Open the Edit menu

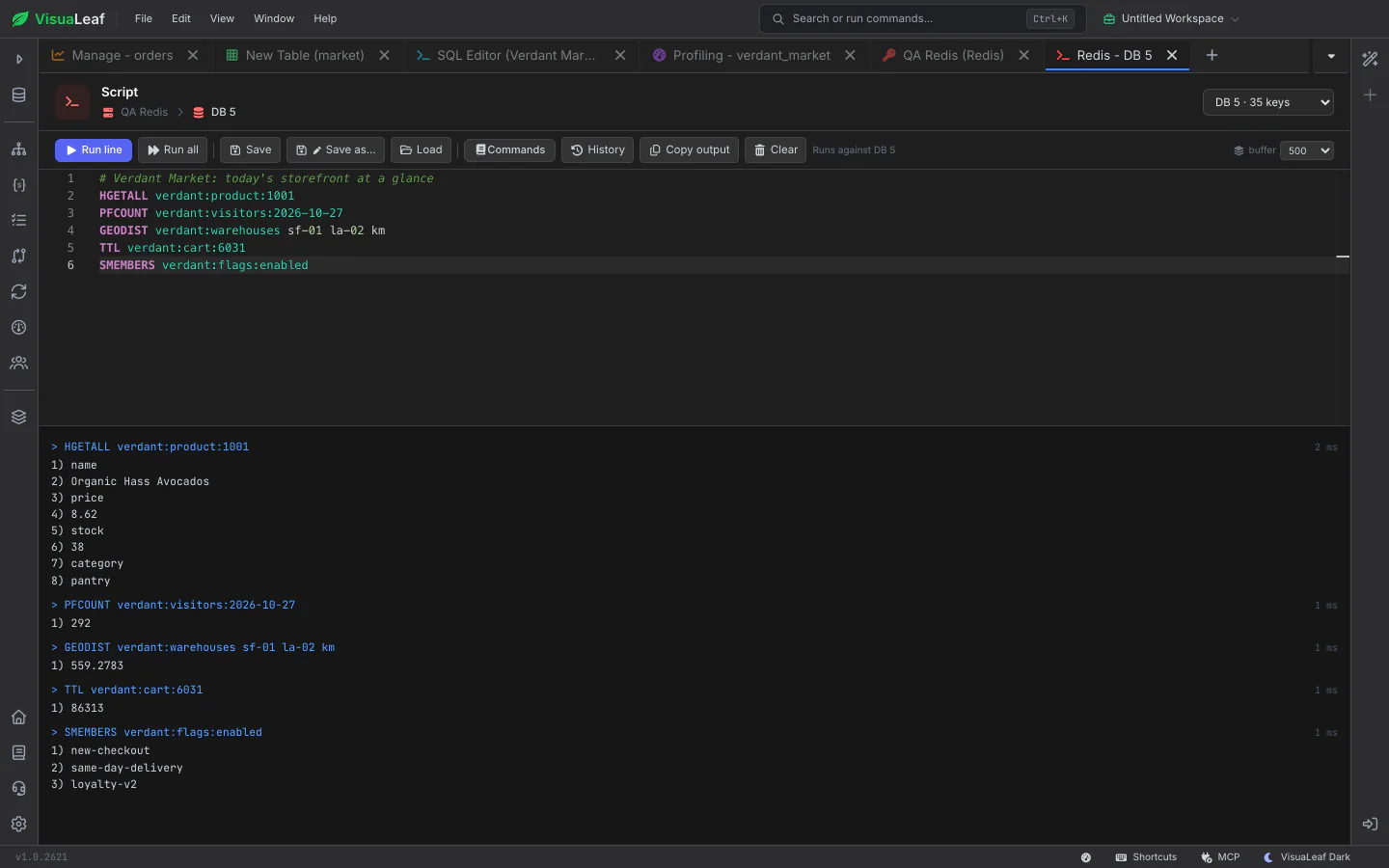coord(181,18)
